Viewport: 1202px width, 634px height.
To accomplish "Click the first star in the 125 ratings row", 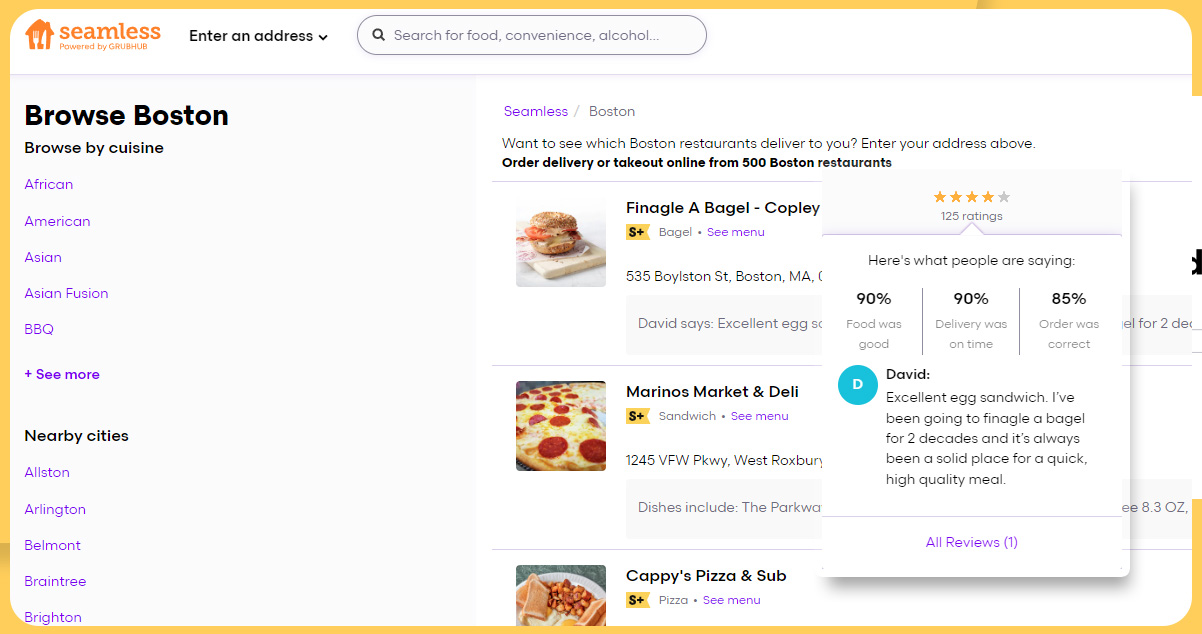I will (x=938, y=197).
